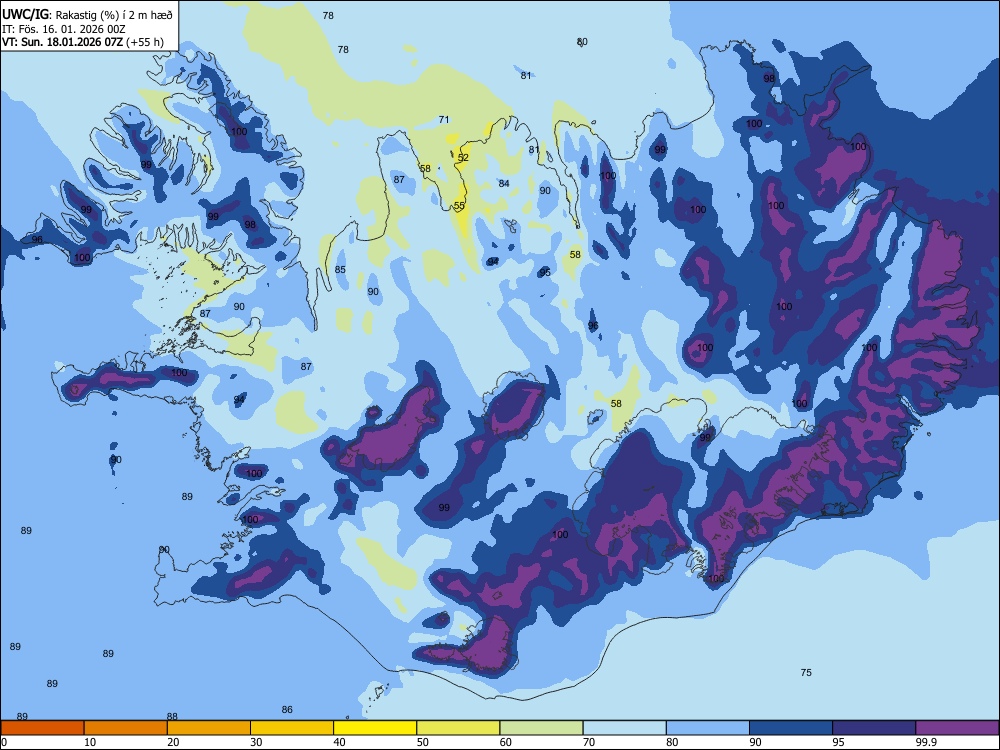Click the '95' humidity value on the map
The height and width of the screenshot is (750, 1000).
coord(545,272)
